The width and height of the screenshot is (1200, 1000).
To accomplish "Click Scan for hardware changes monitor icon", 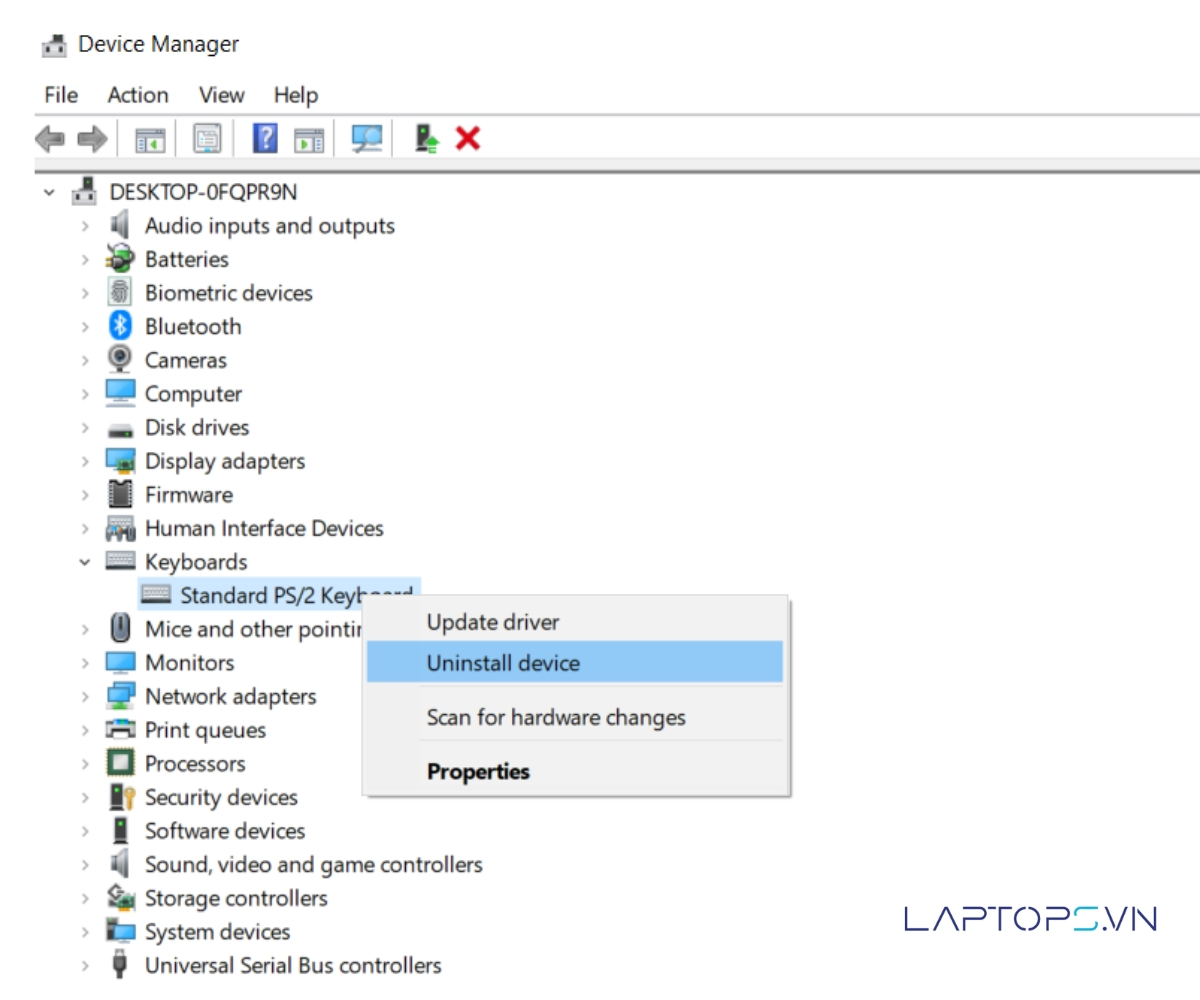I will click(x=367, y=139).
